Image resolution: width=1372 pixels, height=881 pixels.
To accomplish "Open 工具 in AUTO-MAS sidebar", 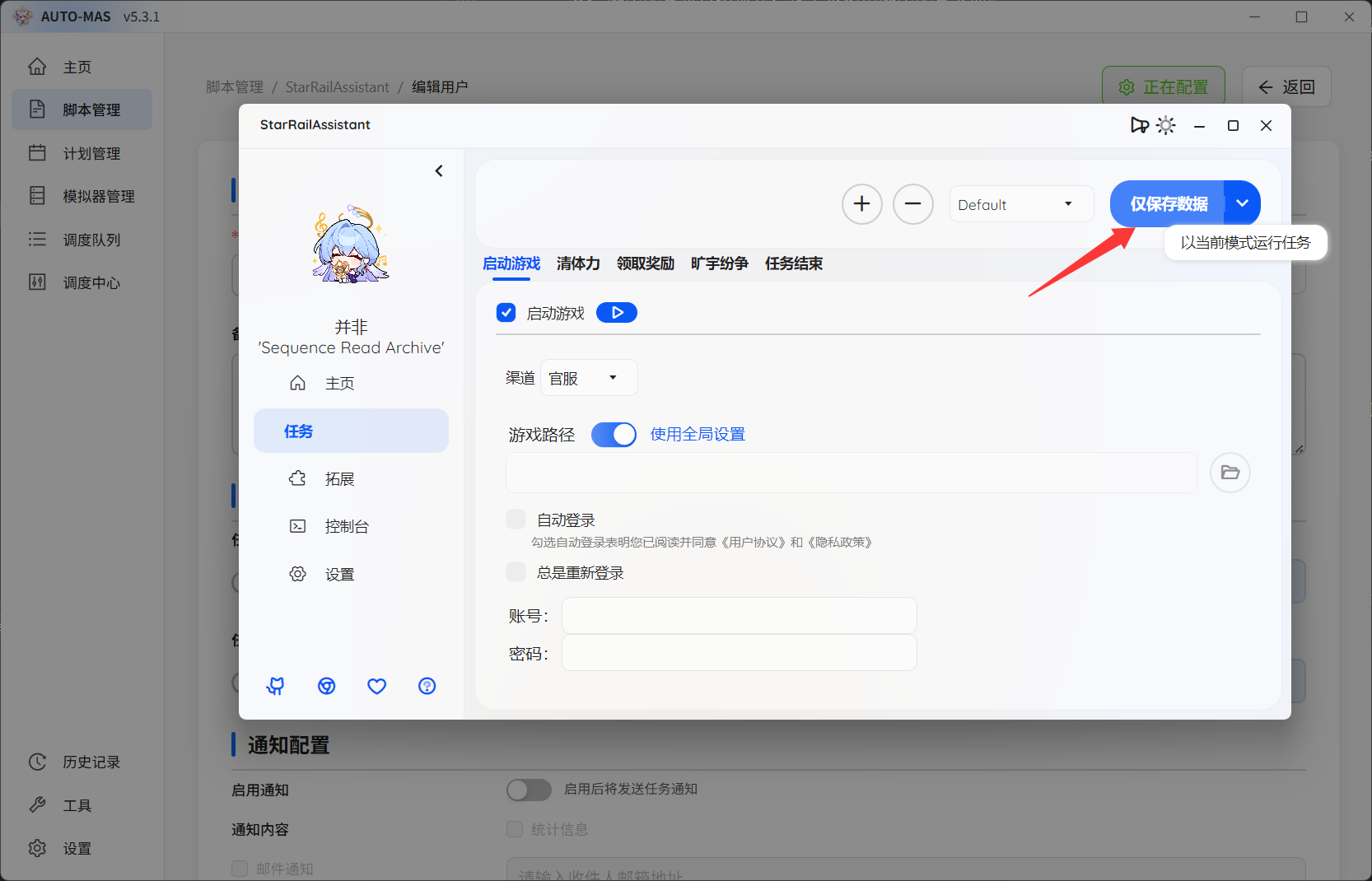I will (82, 805).
